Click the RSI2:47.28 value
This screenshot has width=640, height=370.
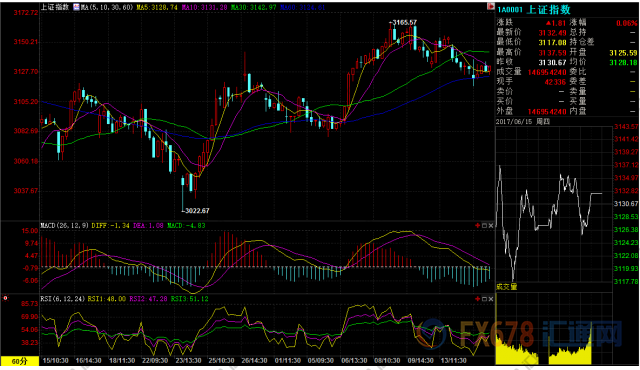point(148,299)
